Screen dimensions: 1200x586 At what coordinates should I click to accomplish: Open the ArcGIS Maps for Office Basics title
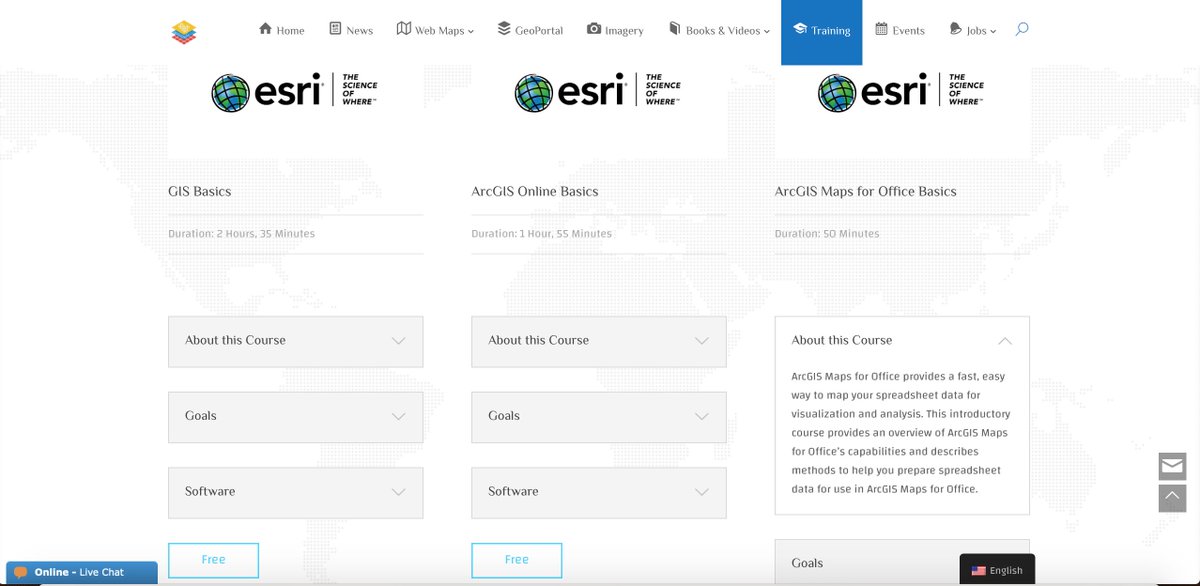pos(866,191)
